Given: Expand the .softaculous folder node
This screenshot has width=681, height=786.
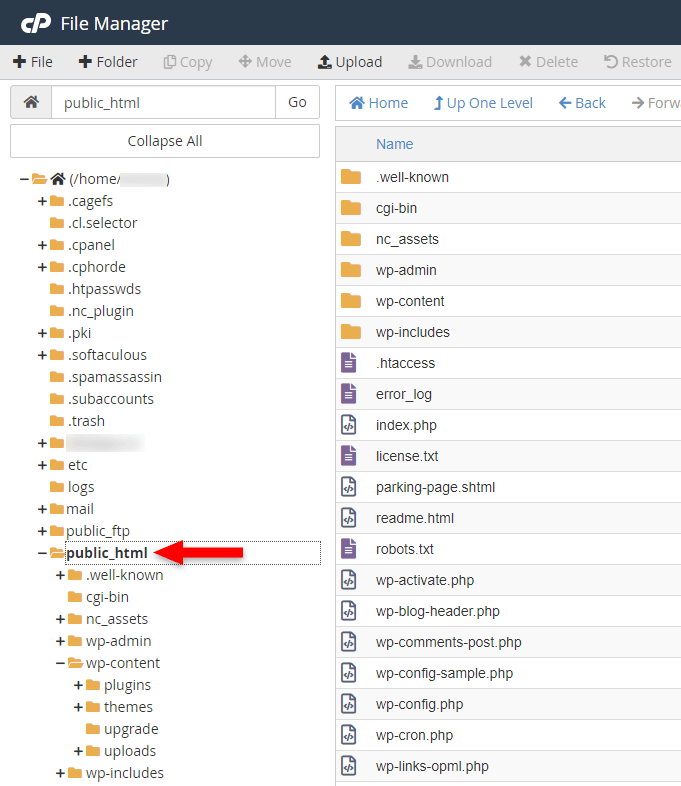Looking at the screenshot, I should tap(42, 355).
